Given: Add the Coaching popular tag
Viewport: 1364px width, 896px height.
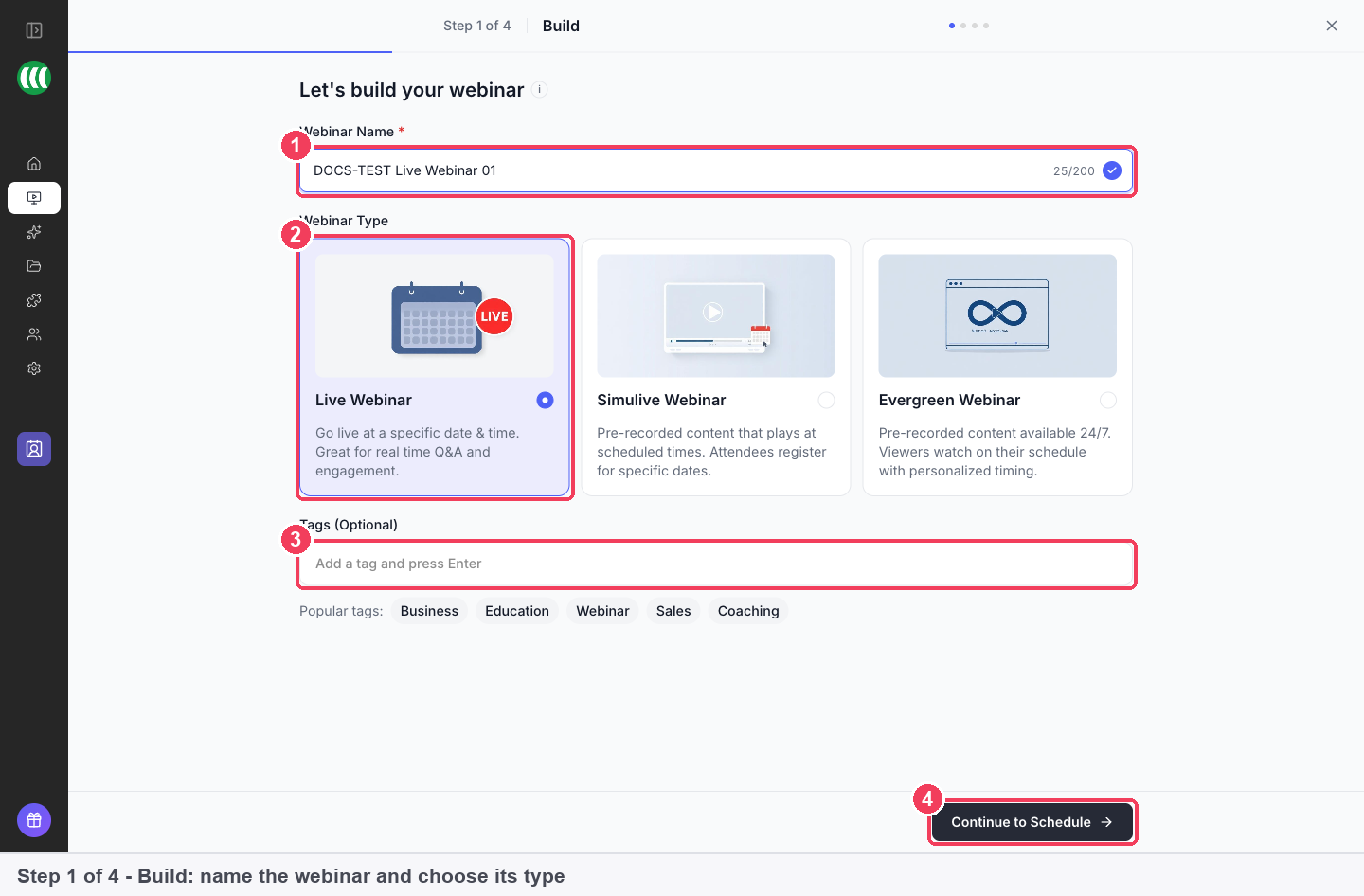Looking at the screenshot, I should [x=748, y=611].
